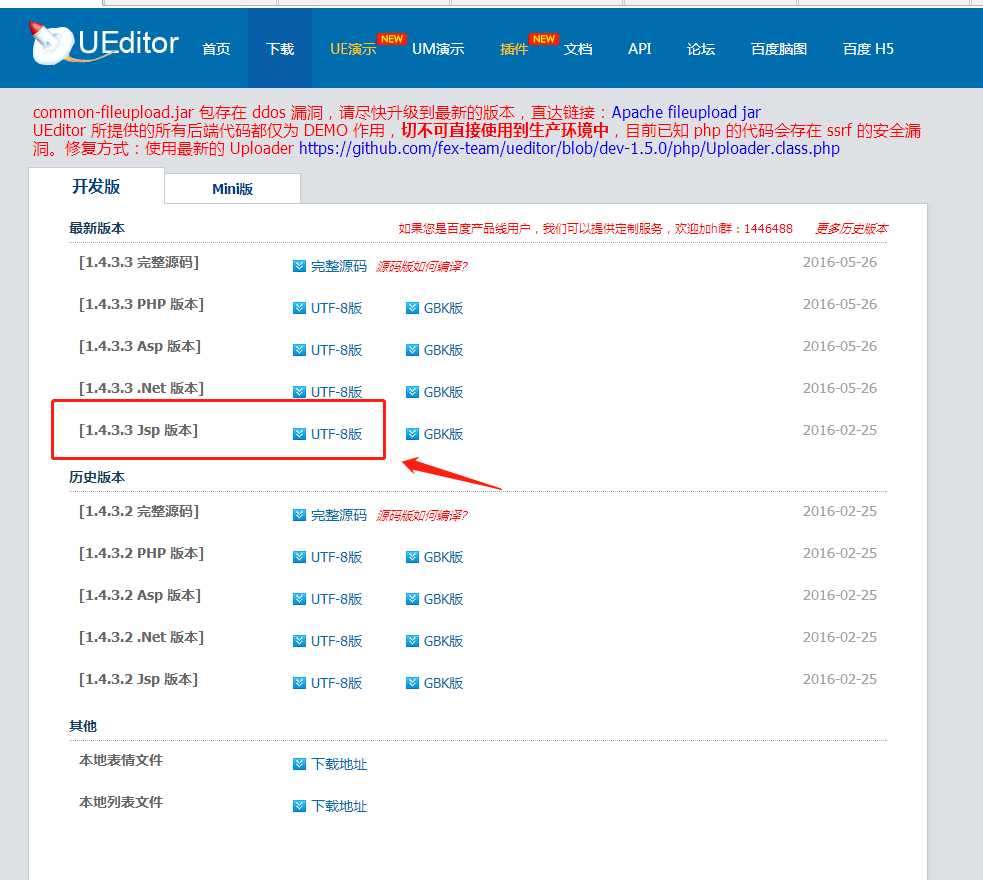Click download icon for 1.4.3.3 完整源码
983x880 pixels.
(299, 266)
